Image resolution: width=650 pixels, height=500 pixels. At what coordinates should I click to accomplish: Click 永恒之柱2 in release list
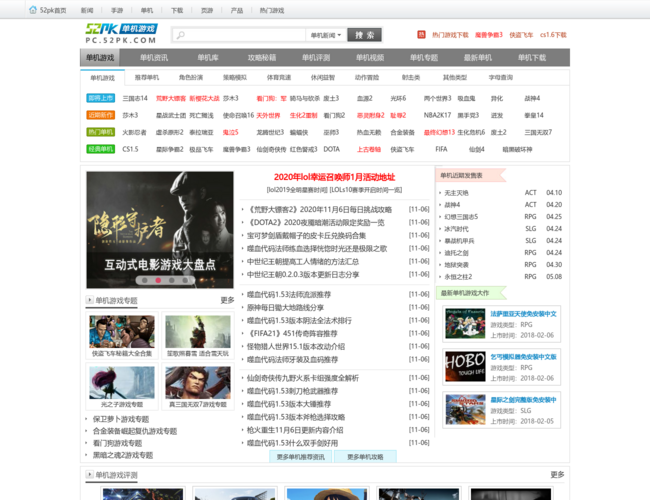pos(458,277)
